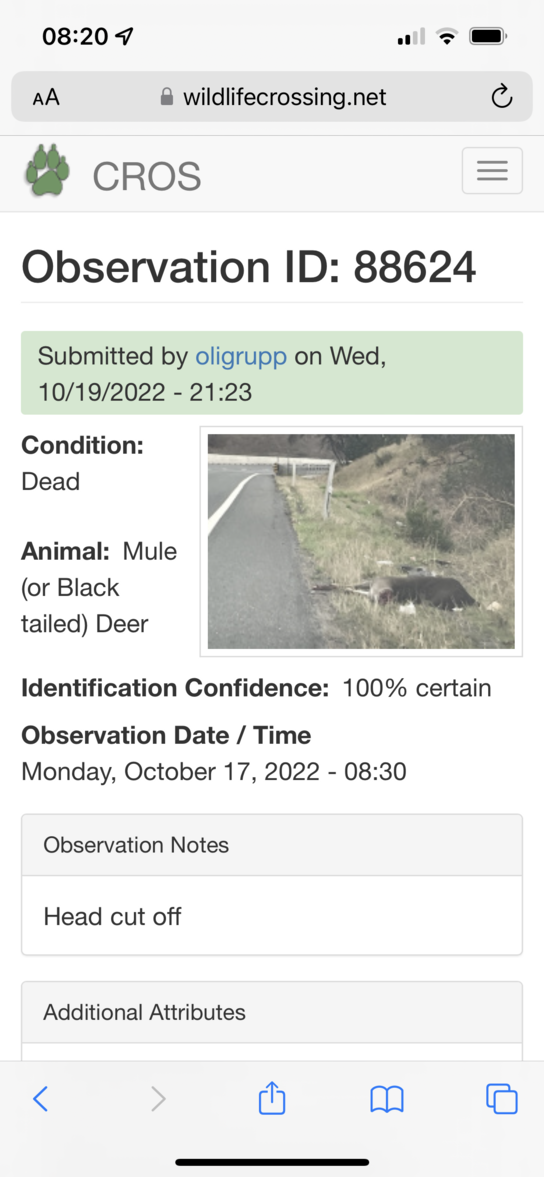Open the oligrupp user profile link
The height and width of the screenshot is (1177, 544).
point(241,356)
